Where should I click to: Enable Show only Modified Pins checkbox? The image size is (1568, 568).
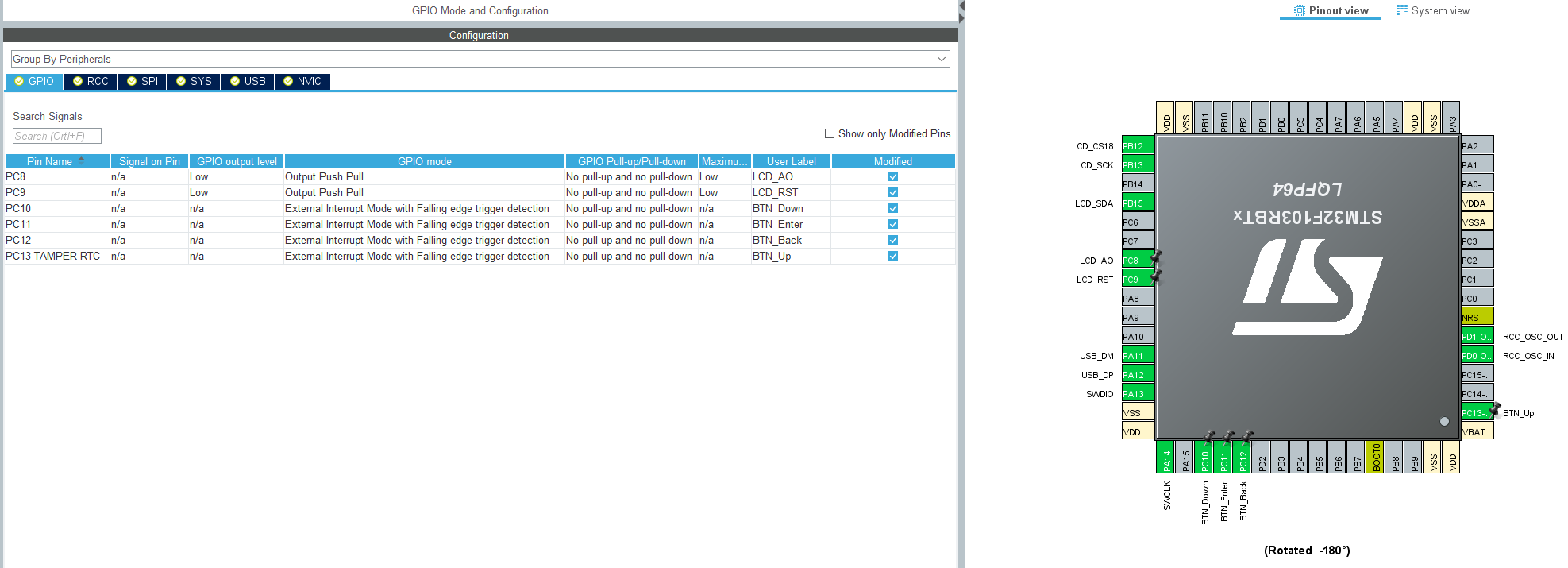830,133
